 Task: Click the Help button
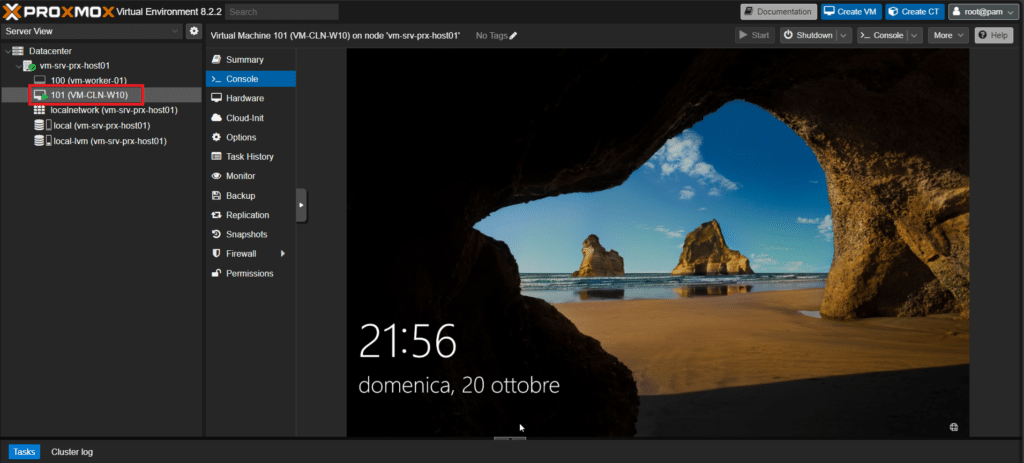click(994, 35)
